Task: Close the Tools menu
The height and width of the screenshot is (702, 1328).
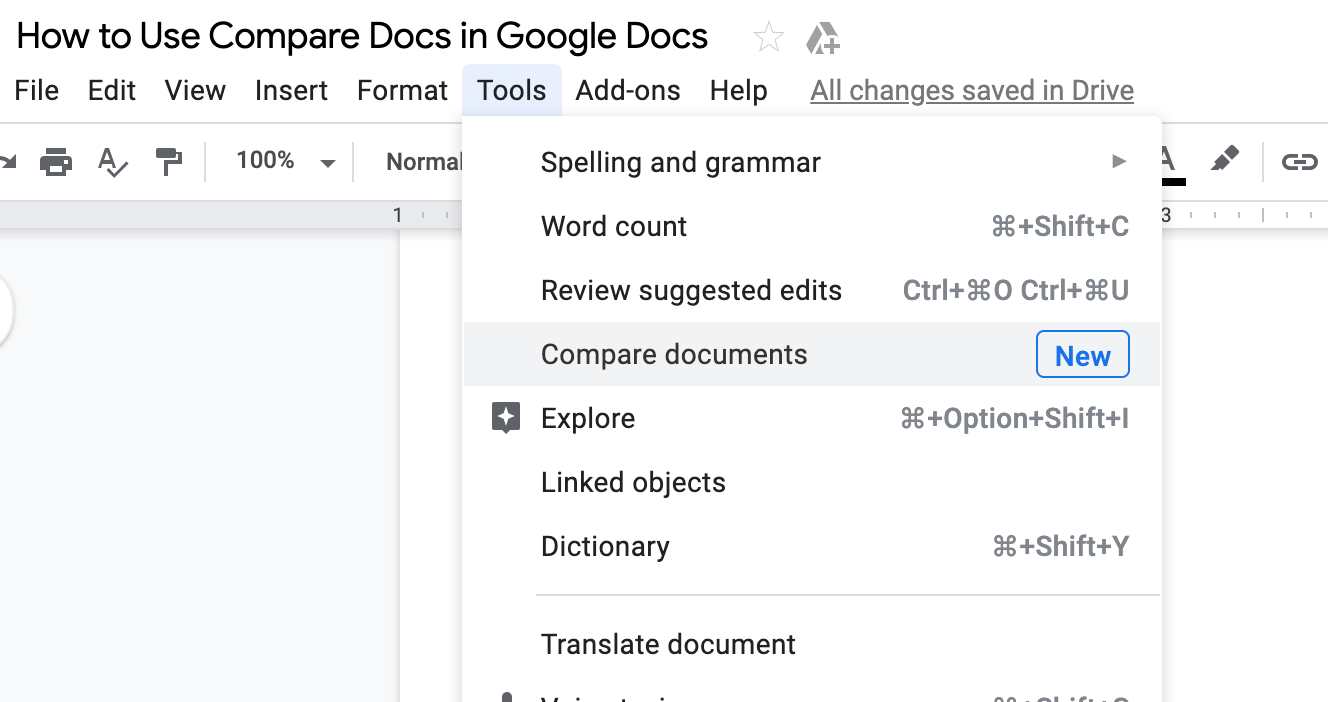Action: pos(512,91)
